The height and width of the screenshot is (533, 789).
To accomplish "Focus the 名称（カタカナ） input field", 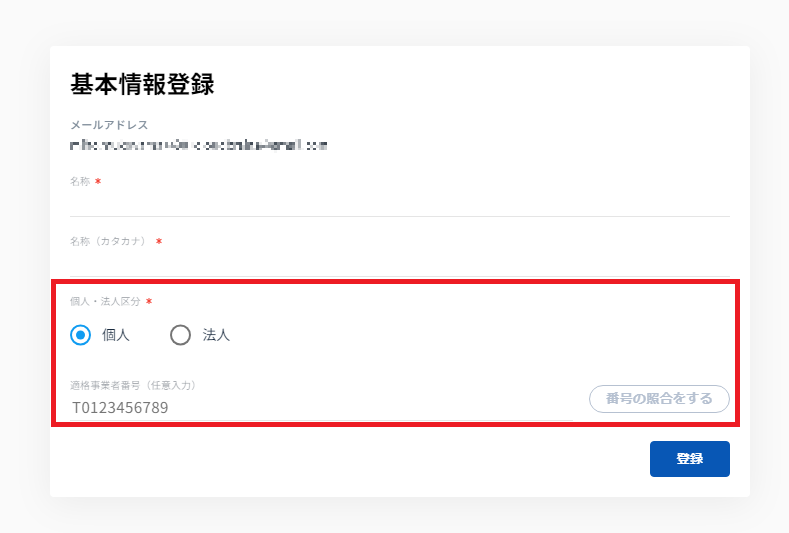I will point(400,263).
